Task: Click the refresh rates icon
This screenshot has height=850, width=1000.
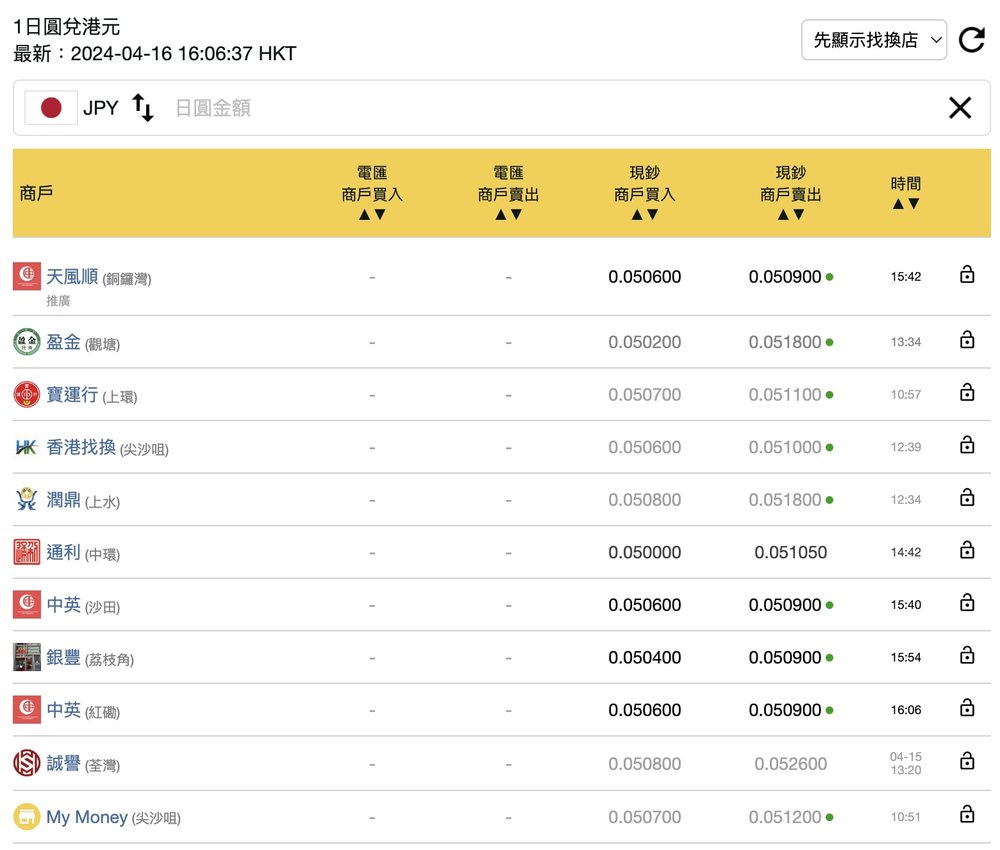Action: pos(971,40)
